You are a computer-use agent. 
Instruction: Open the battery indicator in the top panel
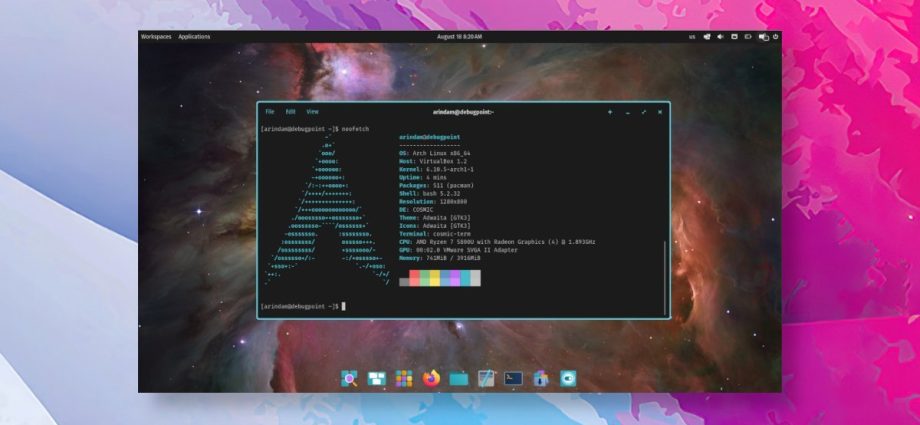[x=748, y=36]
